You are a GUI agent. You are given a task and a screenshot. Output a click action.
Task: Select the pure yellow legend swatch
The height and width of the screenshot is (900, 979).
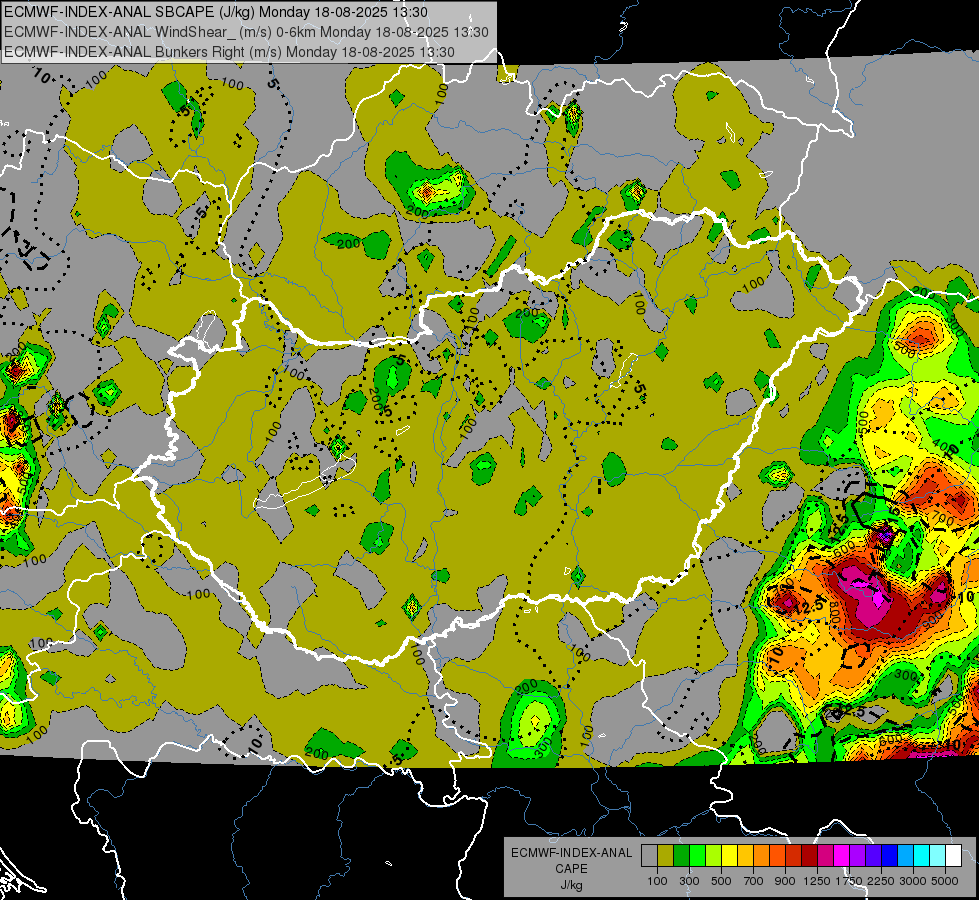point(729,856)
